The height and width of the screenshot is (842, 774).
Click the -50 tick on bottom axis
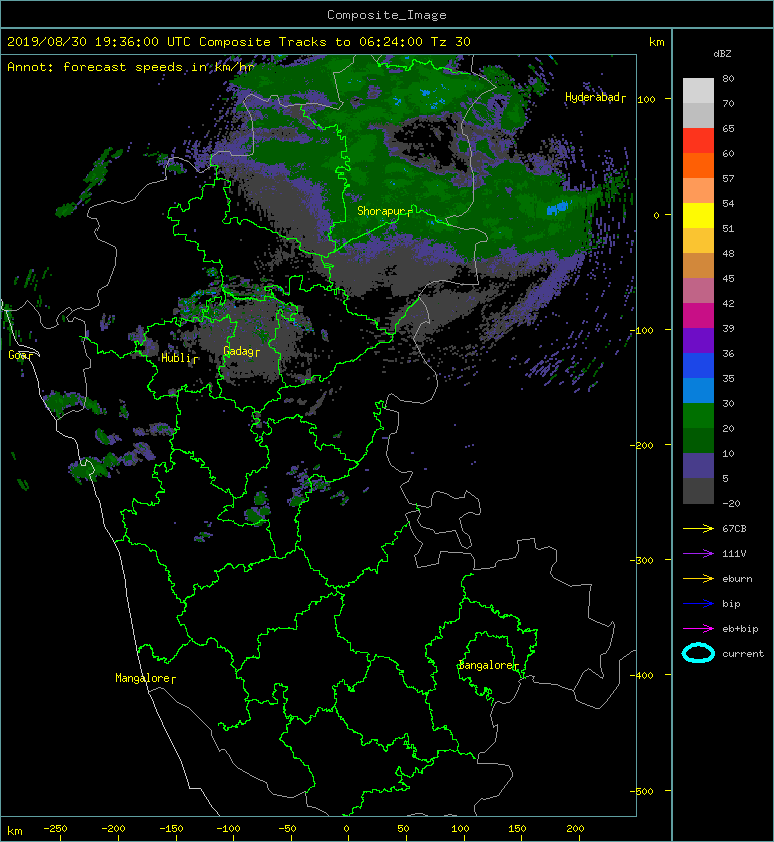[x=287, y=829]
